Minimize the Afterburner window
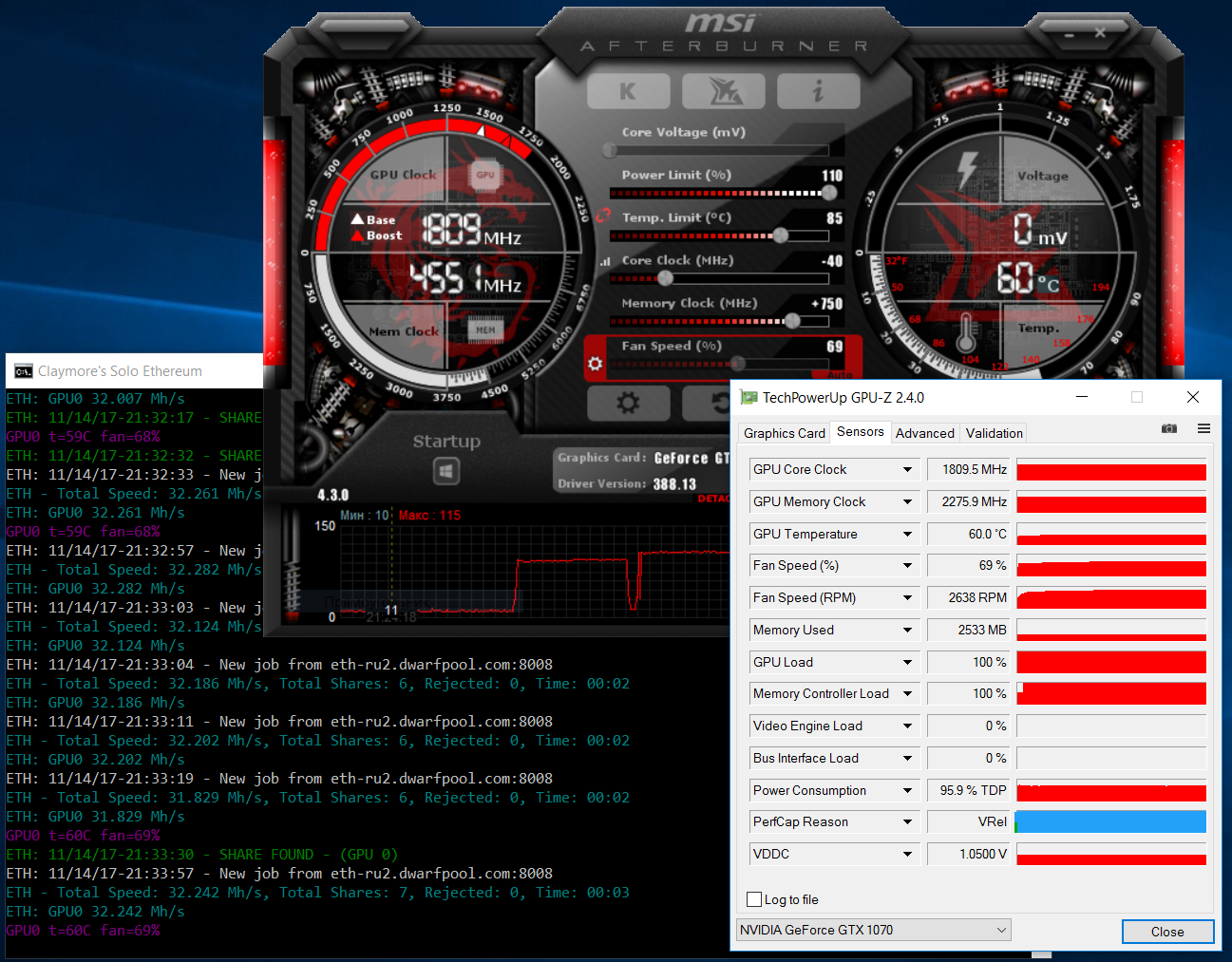Screen dimensions: 1232x962 coord(1069,33)
